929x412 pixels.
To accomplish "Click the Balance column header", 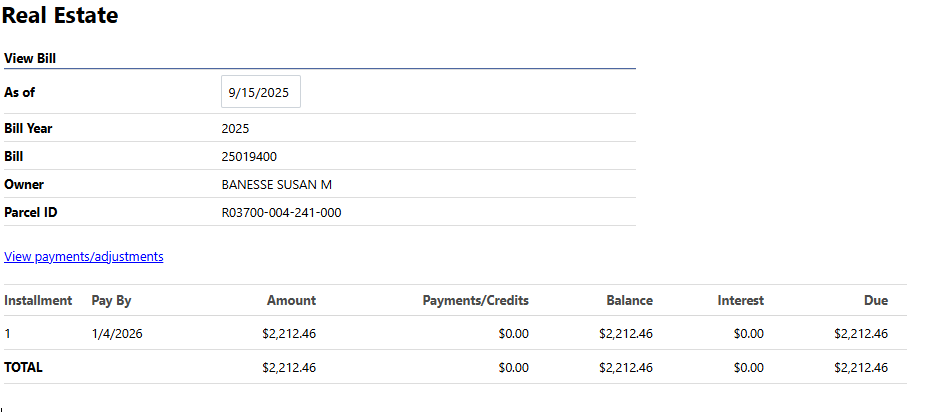I will (x=629, y=300).
